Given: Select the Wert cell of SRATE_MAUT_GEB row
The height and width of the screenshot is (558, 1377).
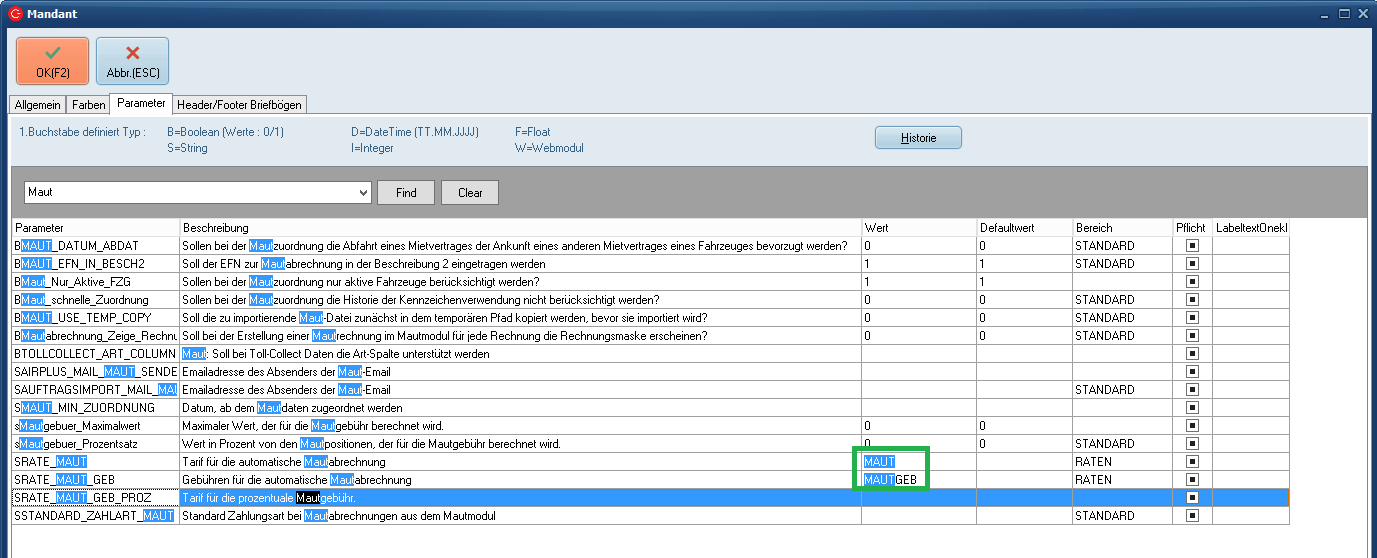Looking at the screenshot, I should click(918, 480).
